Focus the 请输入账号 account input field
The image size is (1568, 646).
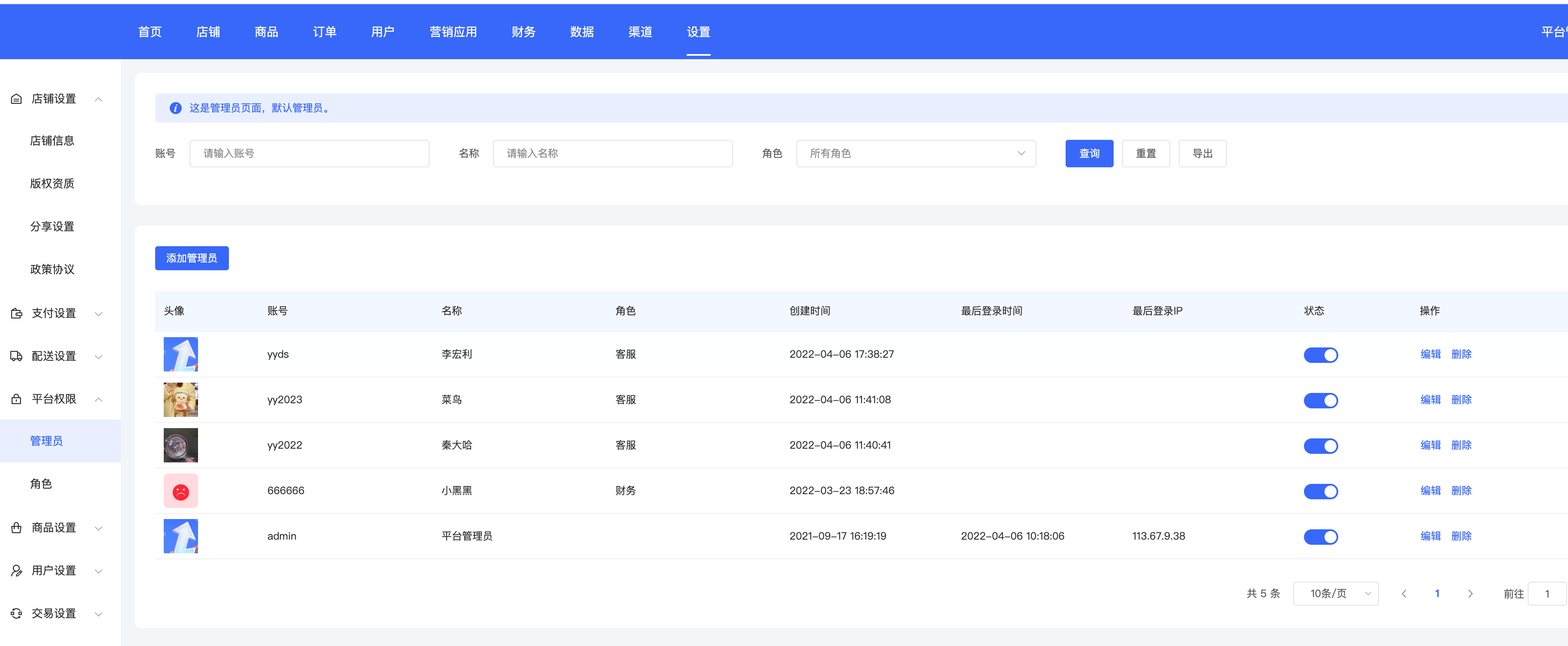click(x=309, y=154)
